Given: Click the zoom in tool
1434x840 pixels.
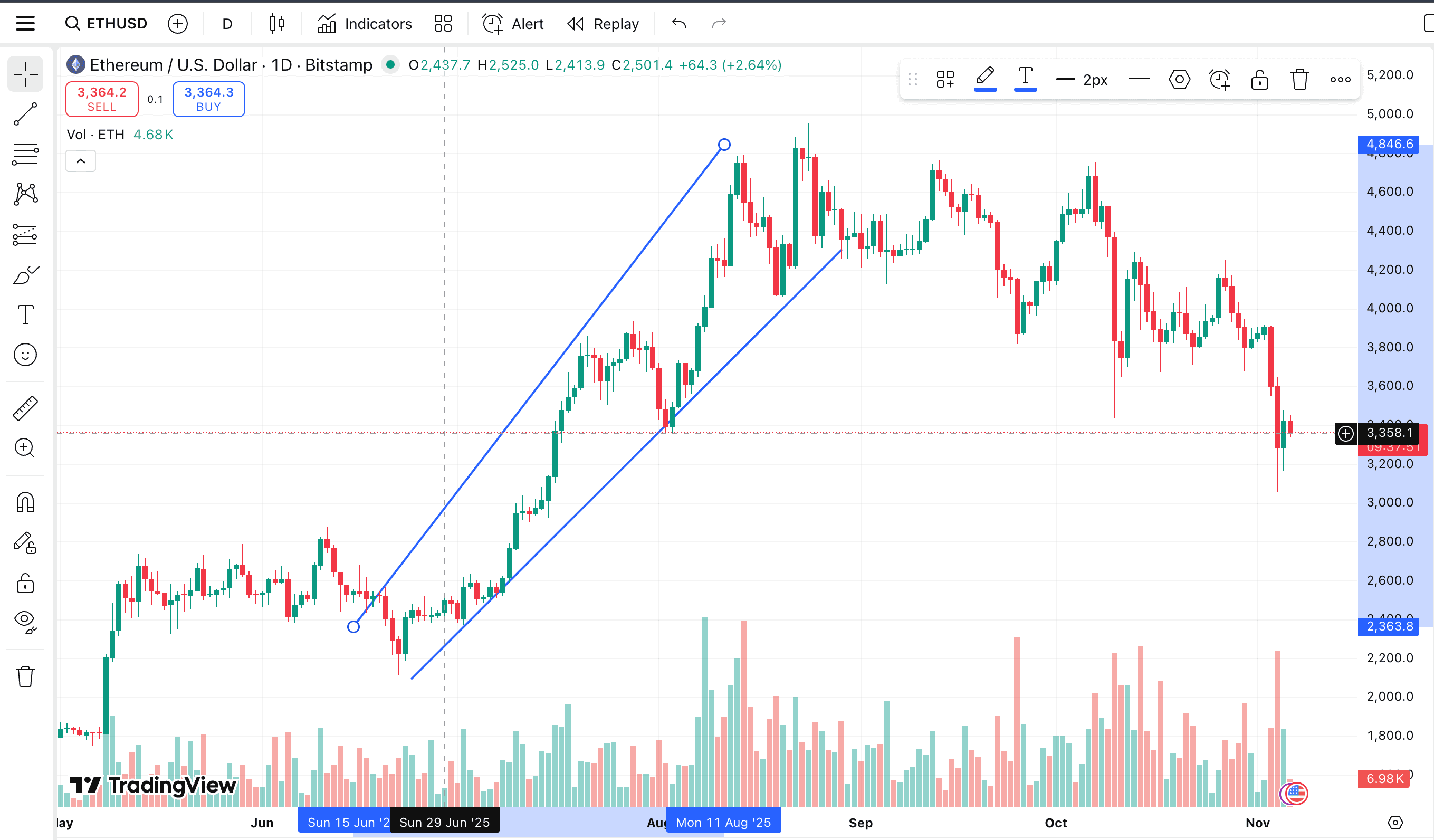Looking at the screenshot, I should tap(25, 448).
